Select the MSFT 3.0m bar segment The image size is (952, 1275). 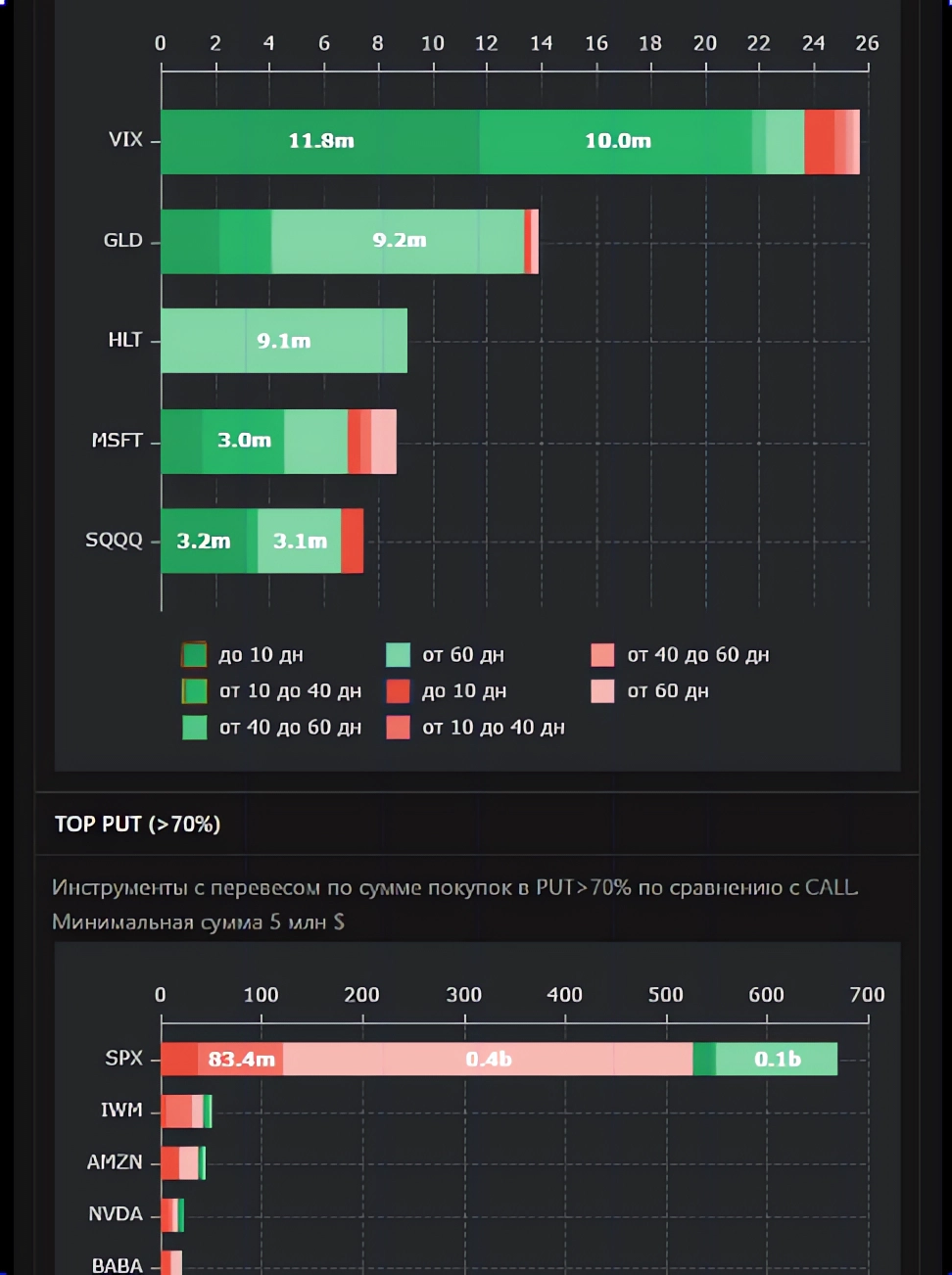tap(243, 442)
